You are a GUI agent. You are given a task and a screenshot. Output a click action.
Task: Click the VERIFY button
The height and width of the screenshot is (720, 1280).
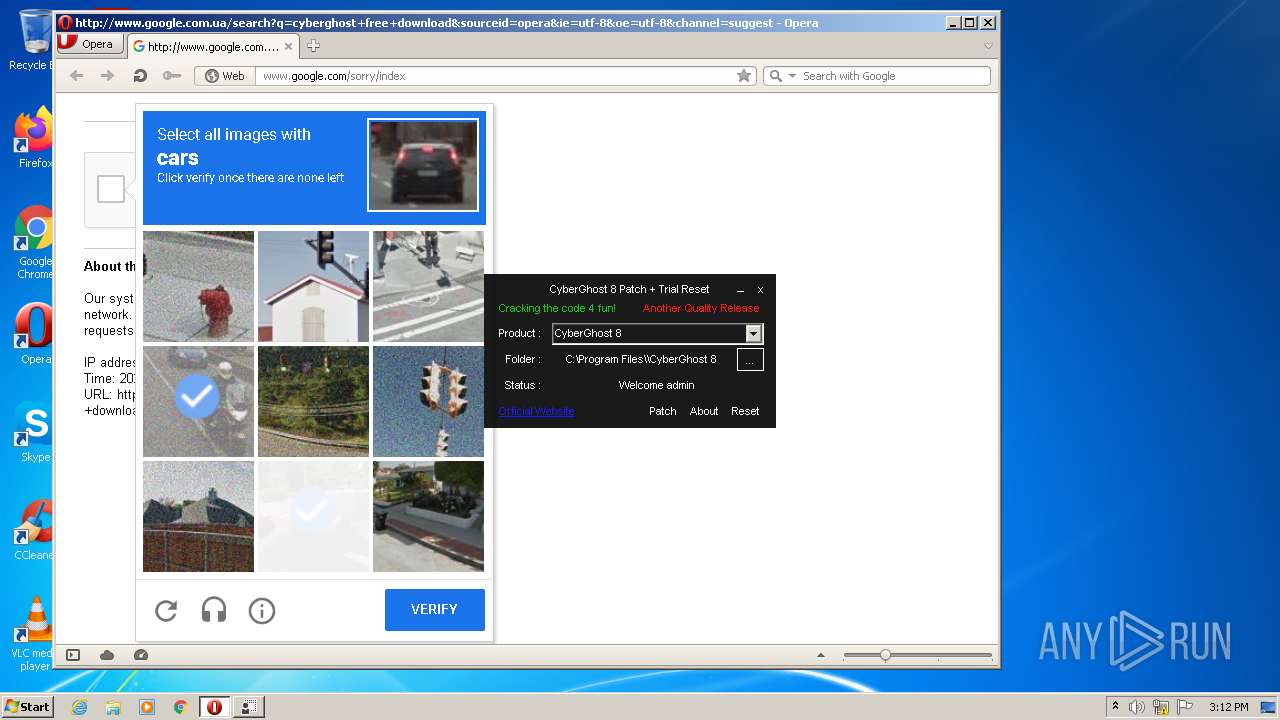435,609
